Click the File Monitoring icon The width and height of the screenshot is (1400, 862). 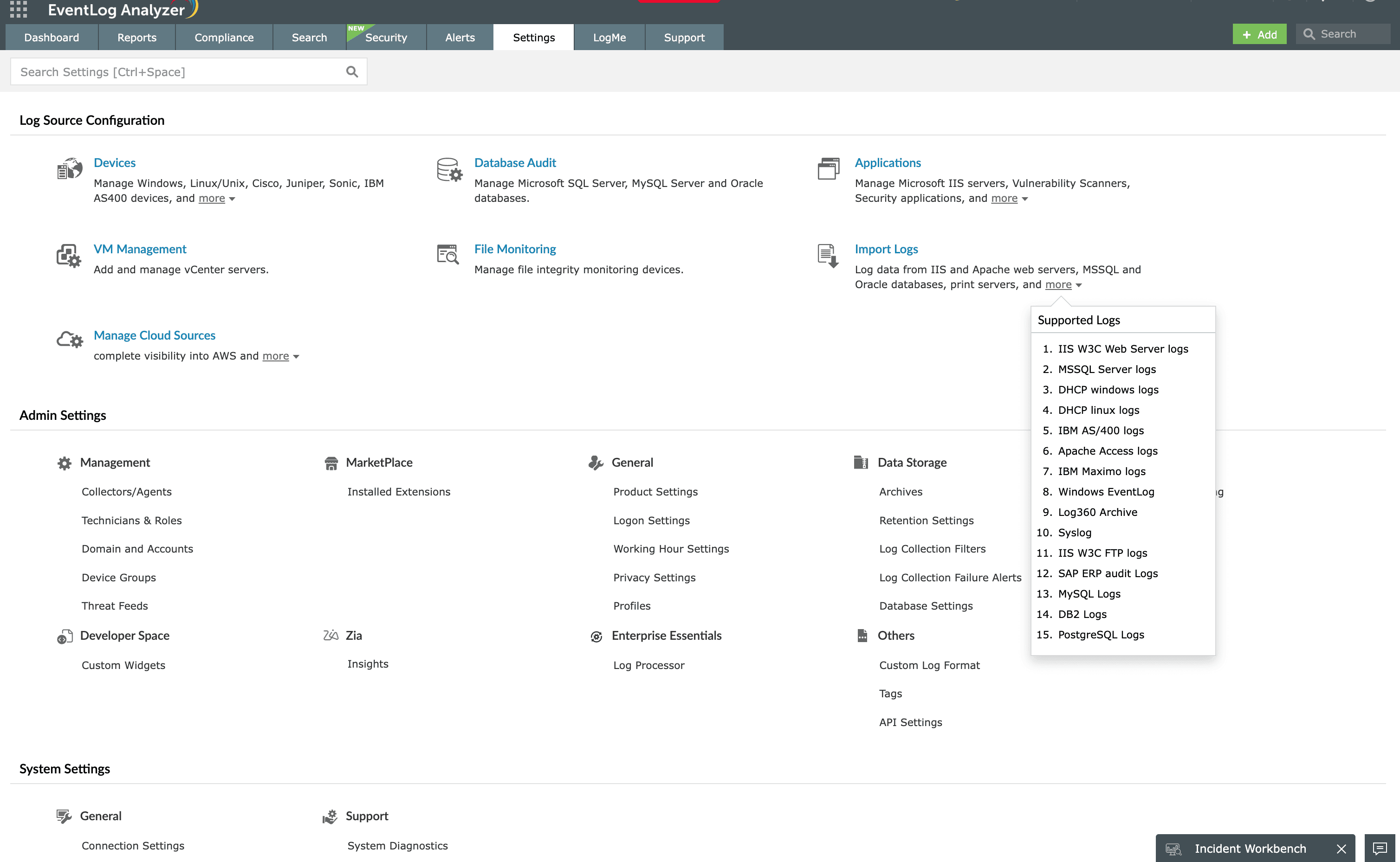click(448, 254)
